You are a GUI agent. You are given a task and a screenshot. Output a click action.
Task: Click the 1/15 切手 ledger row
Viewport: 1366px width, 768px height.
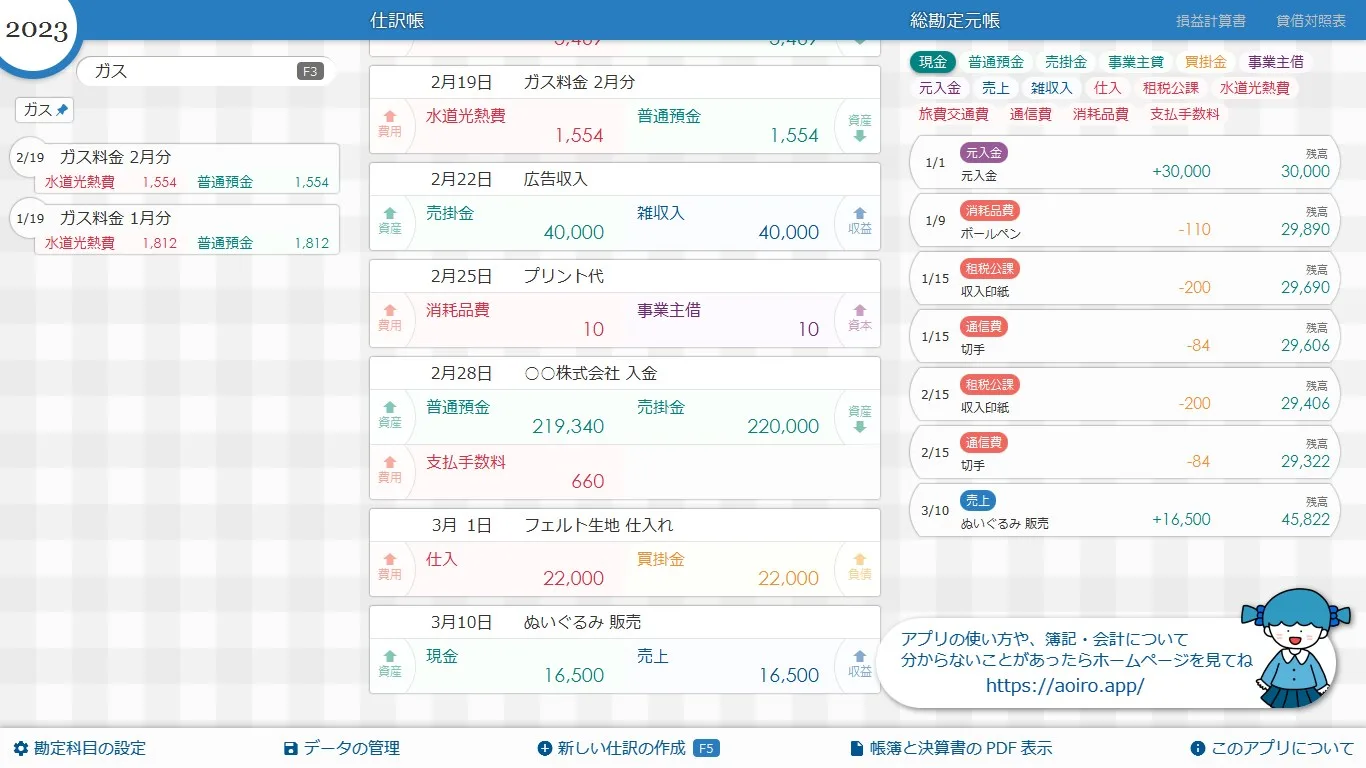pos(1125,337)
